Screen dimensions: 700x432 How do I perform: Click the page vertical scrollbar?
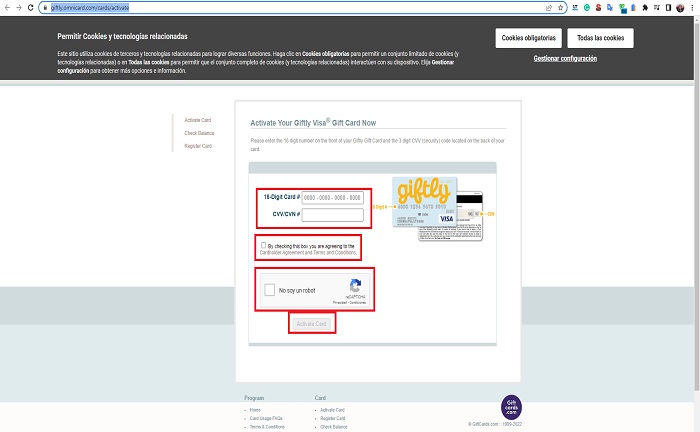(x=696, y=205)
